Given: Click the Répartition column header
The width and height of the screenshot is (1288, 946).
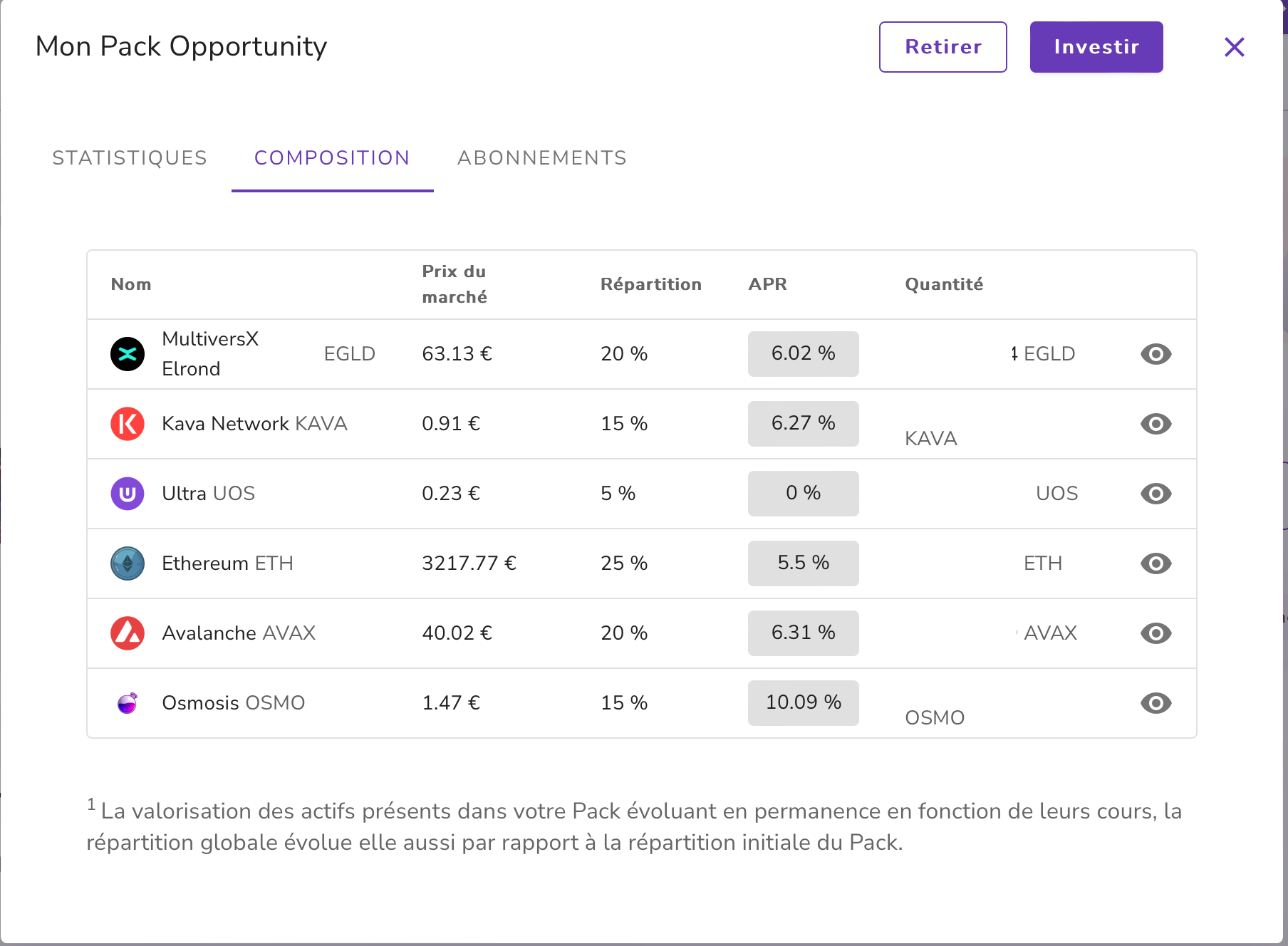Looking at the screenshot, I should click(x=651, y=284).
